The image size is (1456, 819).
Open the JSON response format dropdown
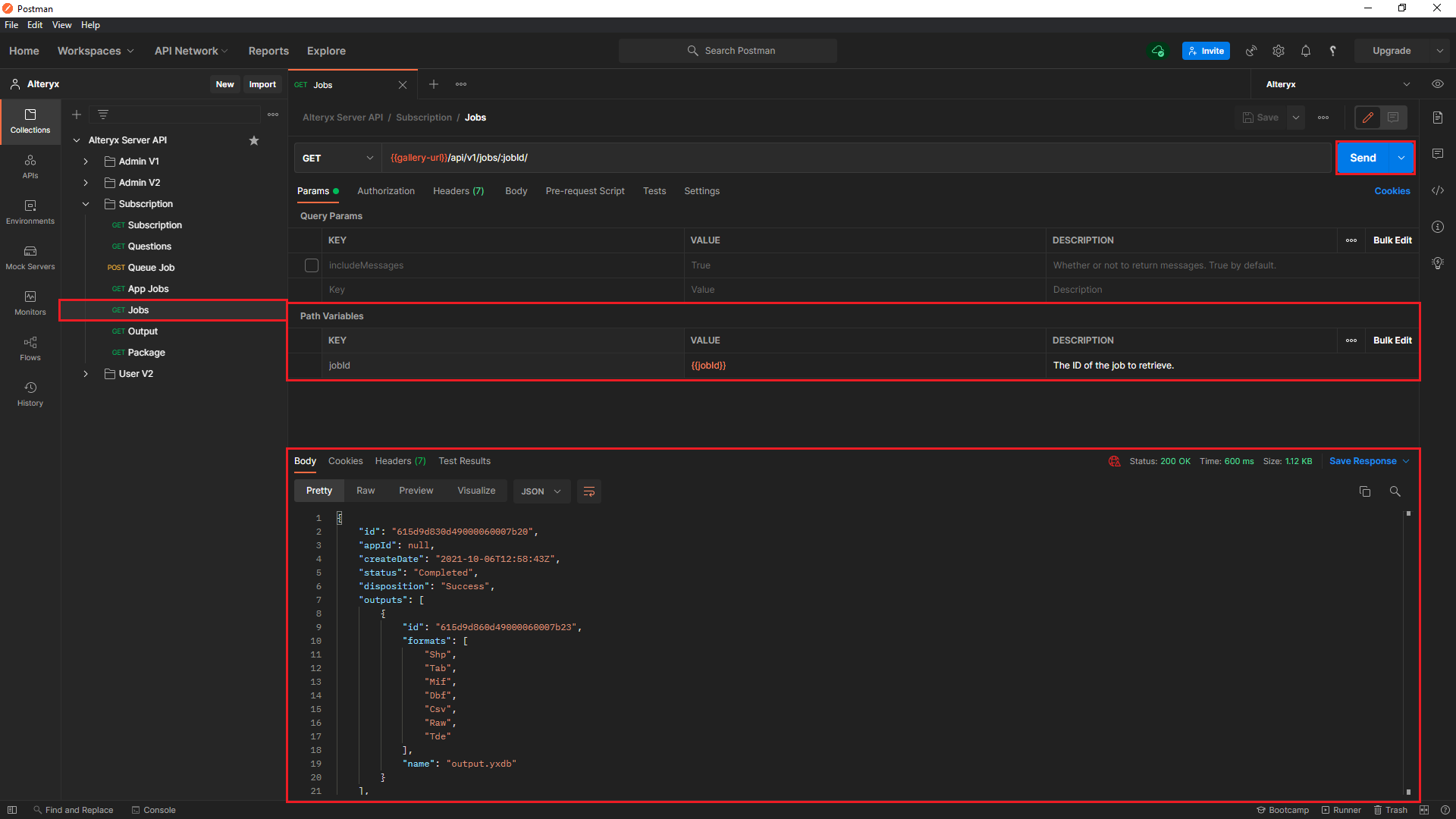click(x=541, y=491)
